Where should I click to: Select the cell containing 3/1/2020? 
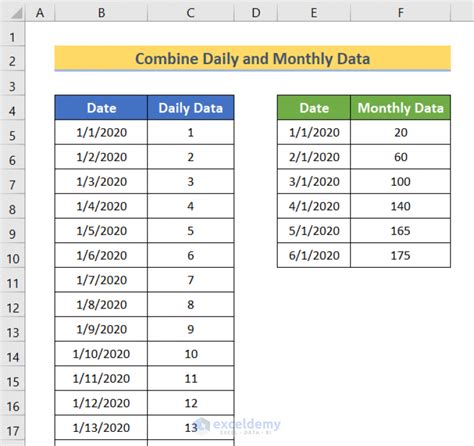314,182
